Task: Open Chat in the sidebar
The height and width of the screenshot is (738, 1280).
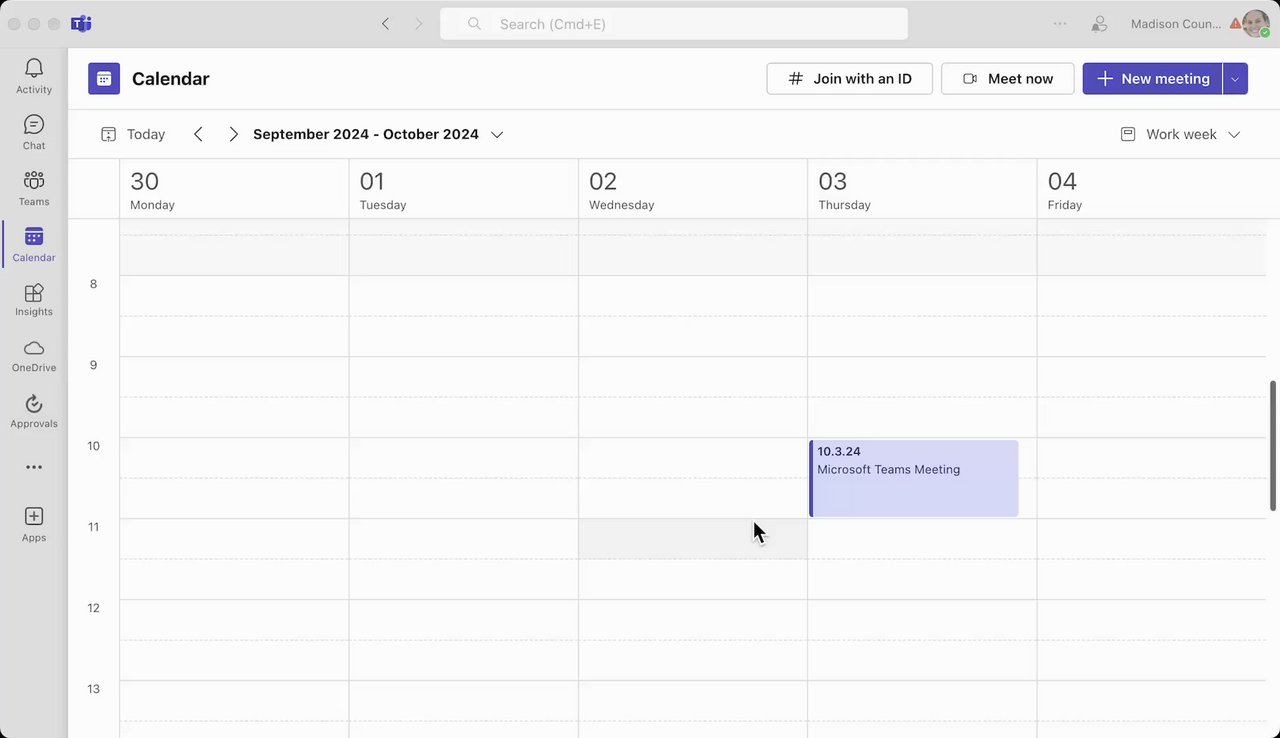Action: pos(34,131)
